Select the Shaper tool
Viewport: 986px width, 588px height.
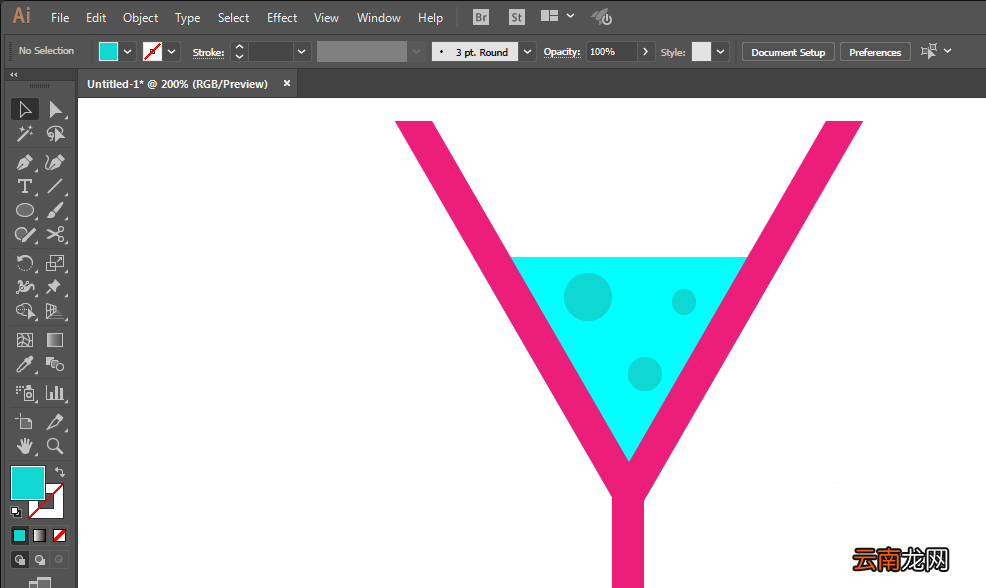tap(25, 235)
